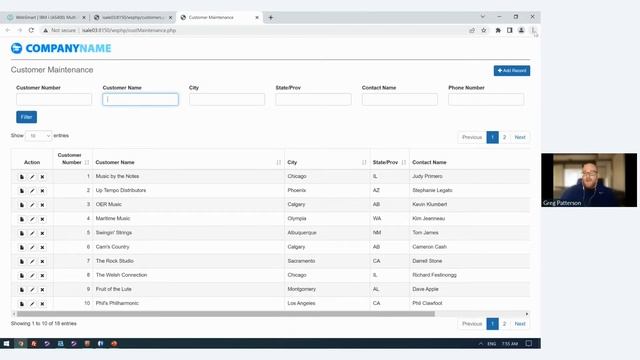Focus the Customer Number filter field
The image size is (640, 360).
54,99
